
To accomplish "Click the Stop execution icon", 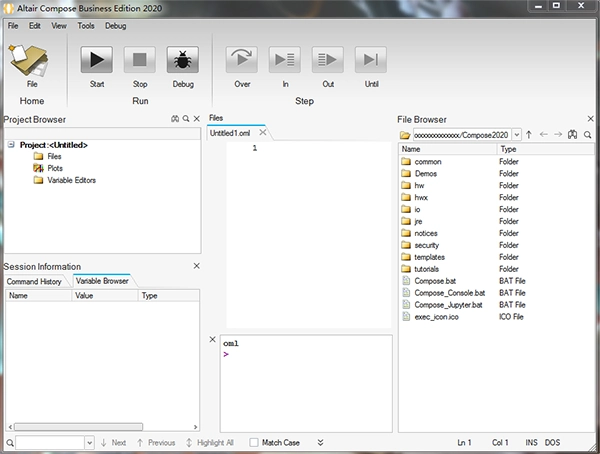I will 140,60.
